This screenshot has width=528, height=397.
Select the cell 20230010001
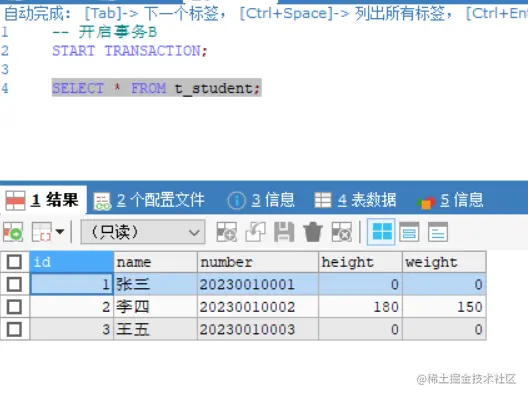pos(258,285)
